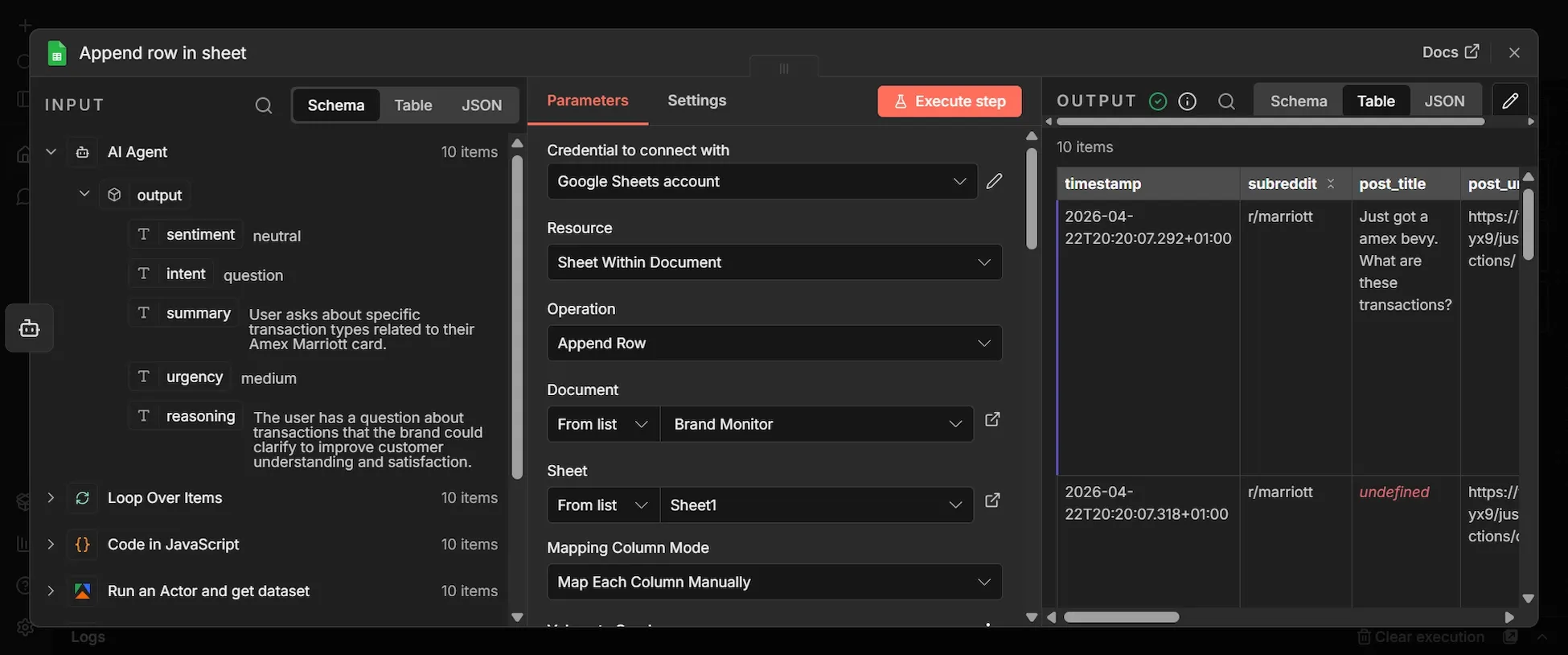The width and height of the screenshot is (1568, 655).
Task: Edit output with the pencil button
Action: coord(1510,101)
